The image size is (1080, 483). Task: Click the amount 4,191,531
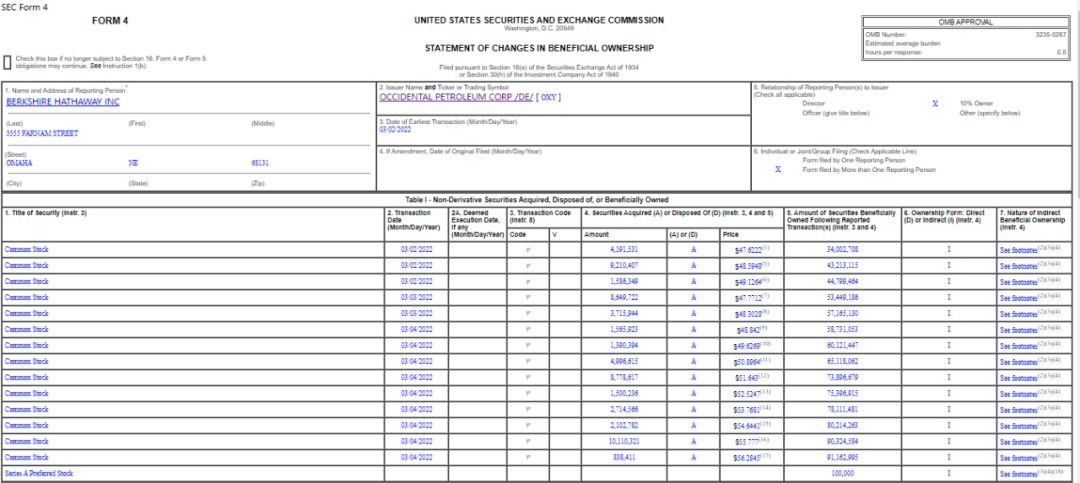click(x=624, y=249)
